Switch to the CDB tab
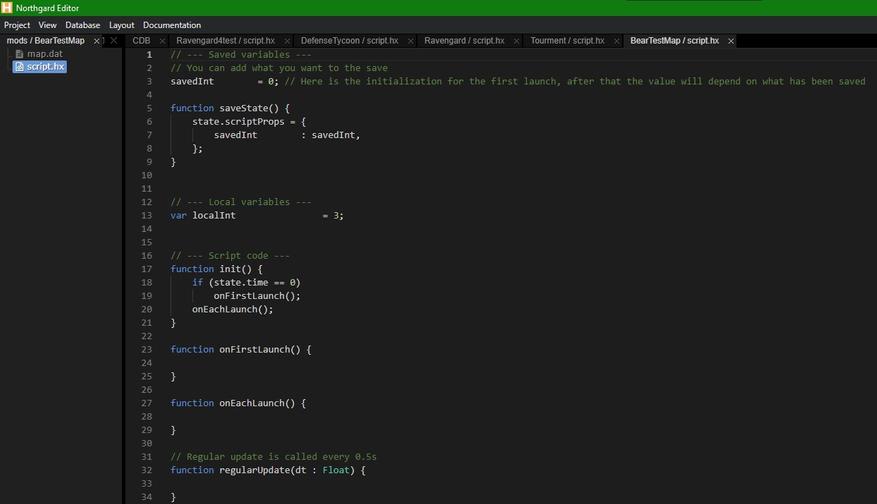This screenshot has width=877, height=504. (141, 41)
